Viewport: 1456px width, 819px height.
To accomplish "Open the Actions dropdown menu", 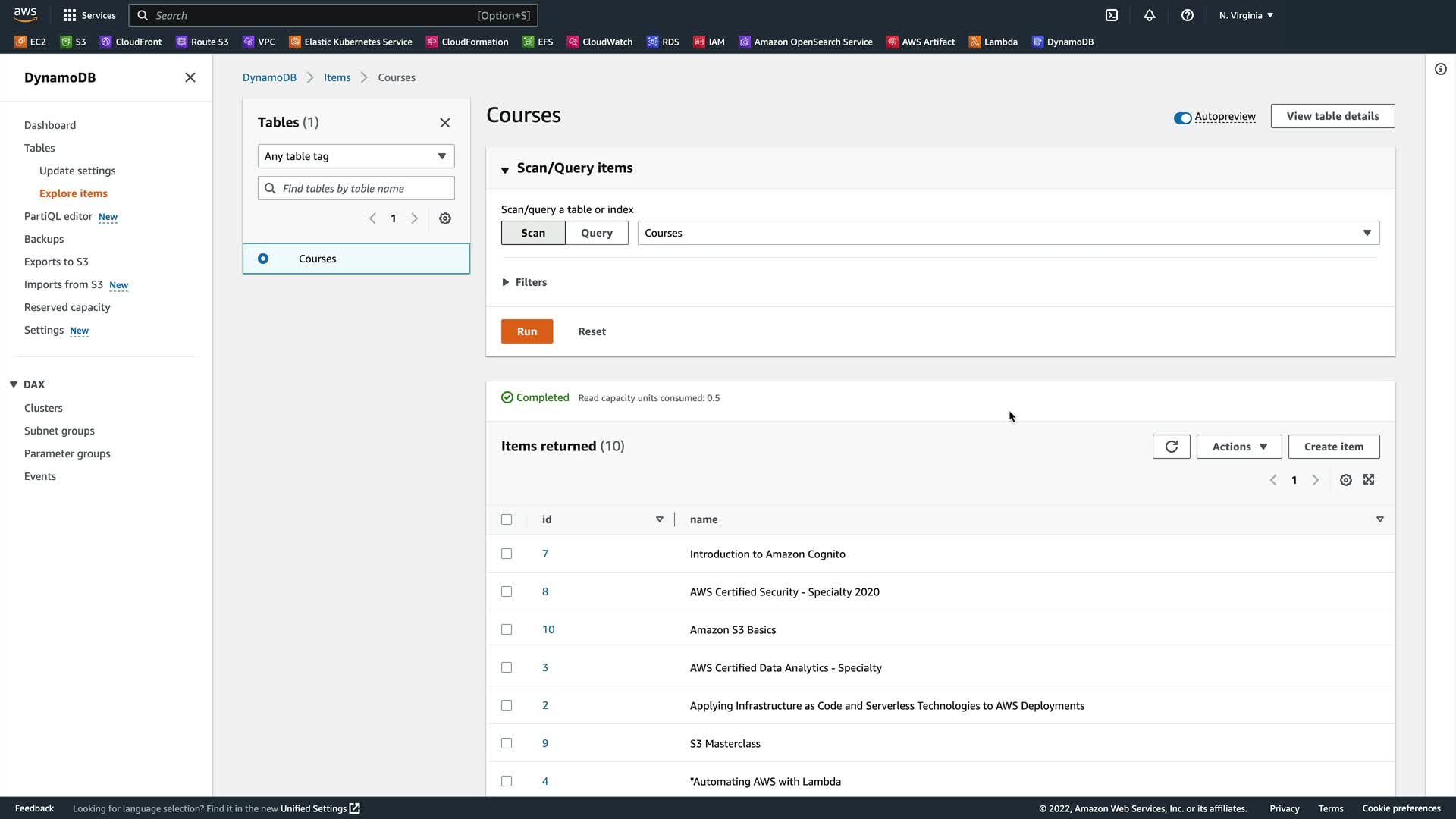I will [1238, 447].
